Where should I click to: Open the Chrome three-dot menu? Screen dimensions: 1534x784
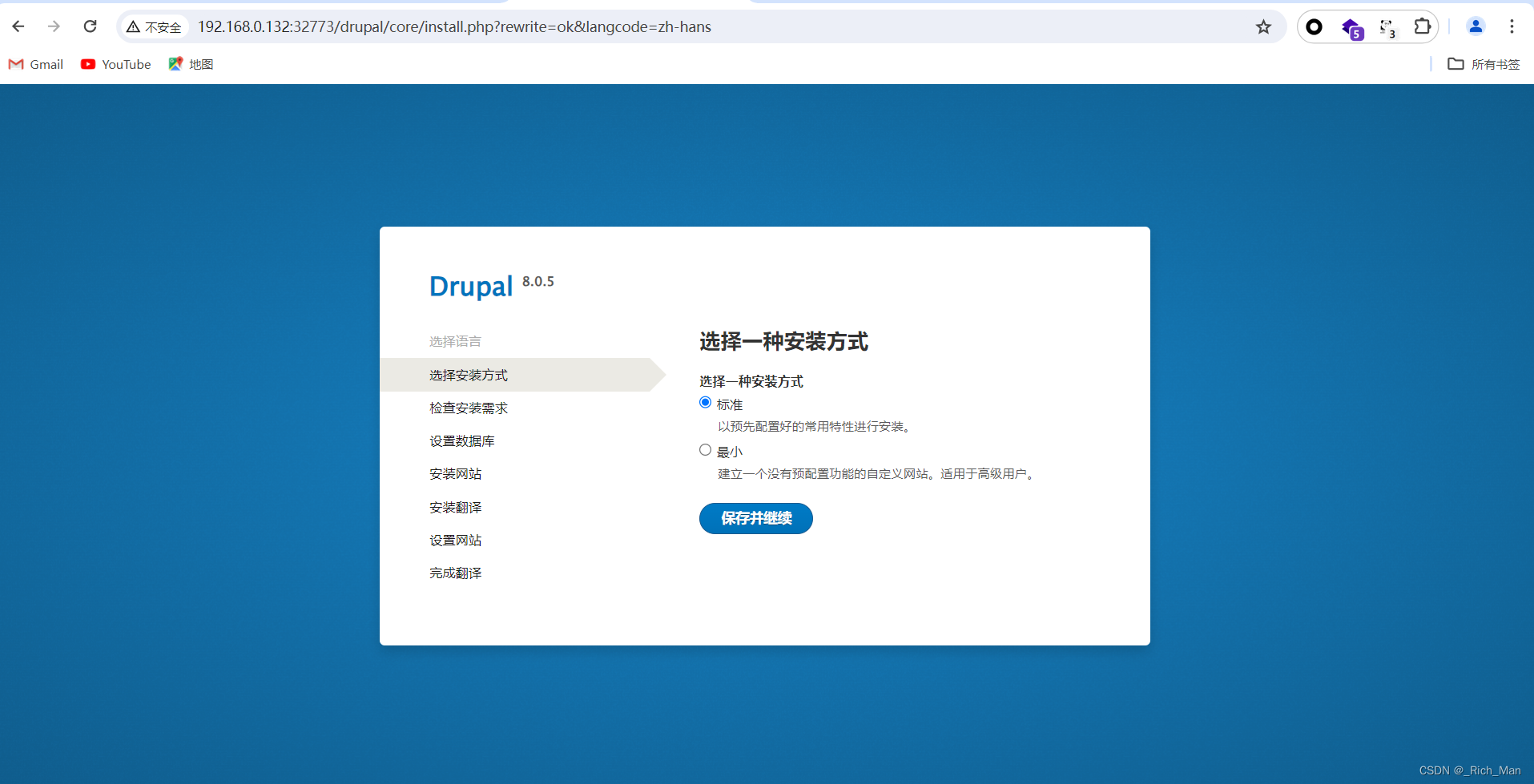click(1512, 26)
